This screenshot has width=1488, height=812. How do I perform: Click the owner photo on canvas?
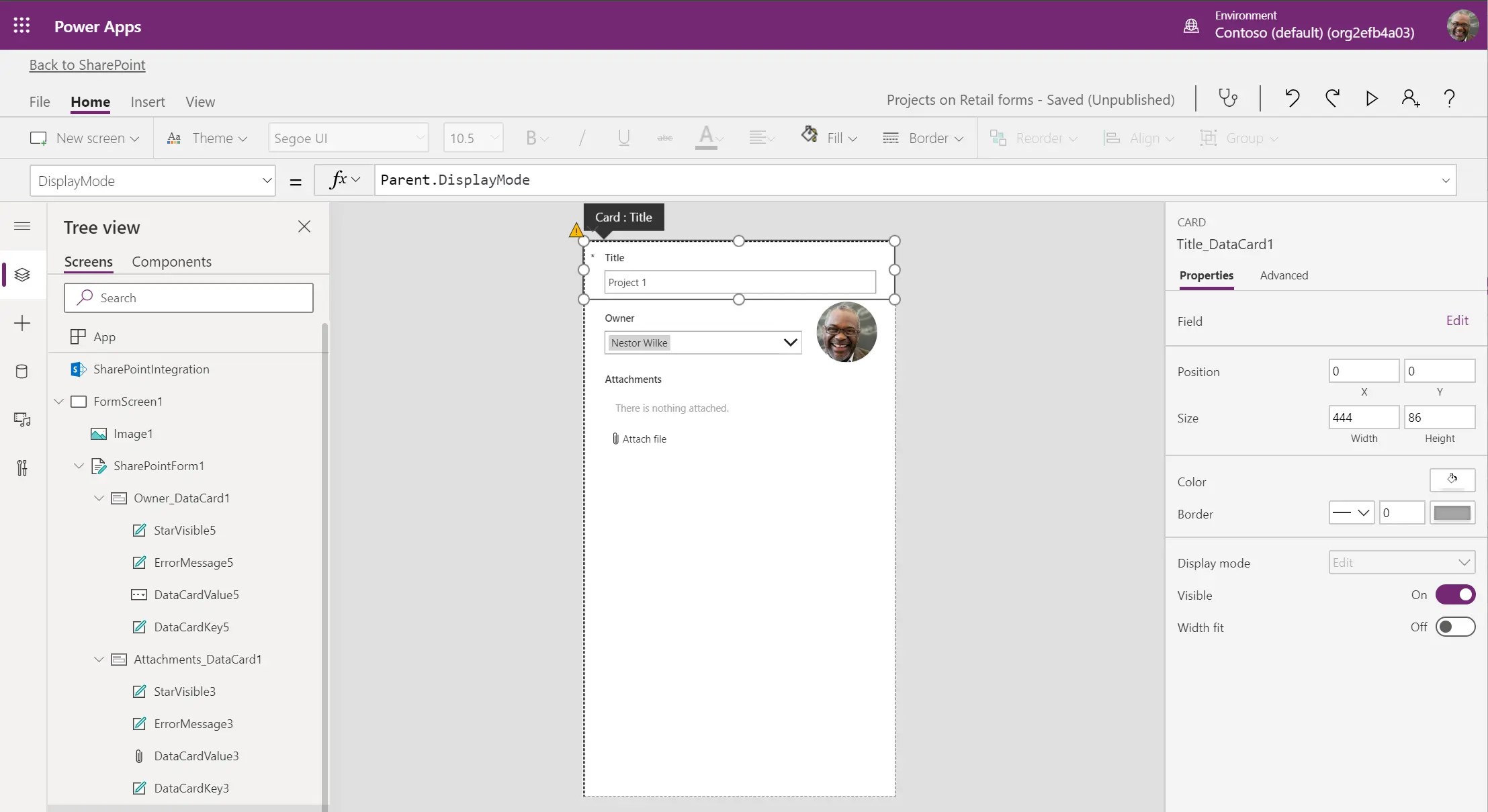[846, 332]
